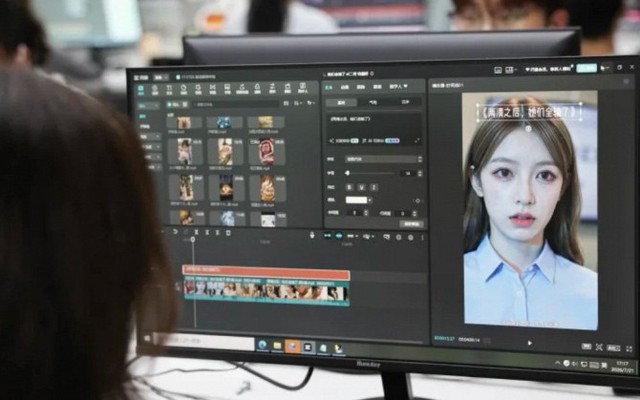Toggle italic text style I
The image size is (640, 400).
click(x=373, y=187)
